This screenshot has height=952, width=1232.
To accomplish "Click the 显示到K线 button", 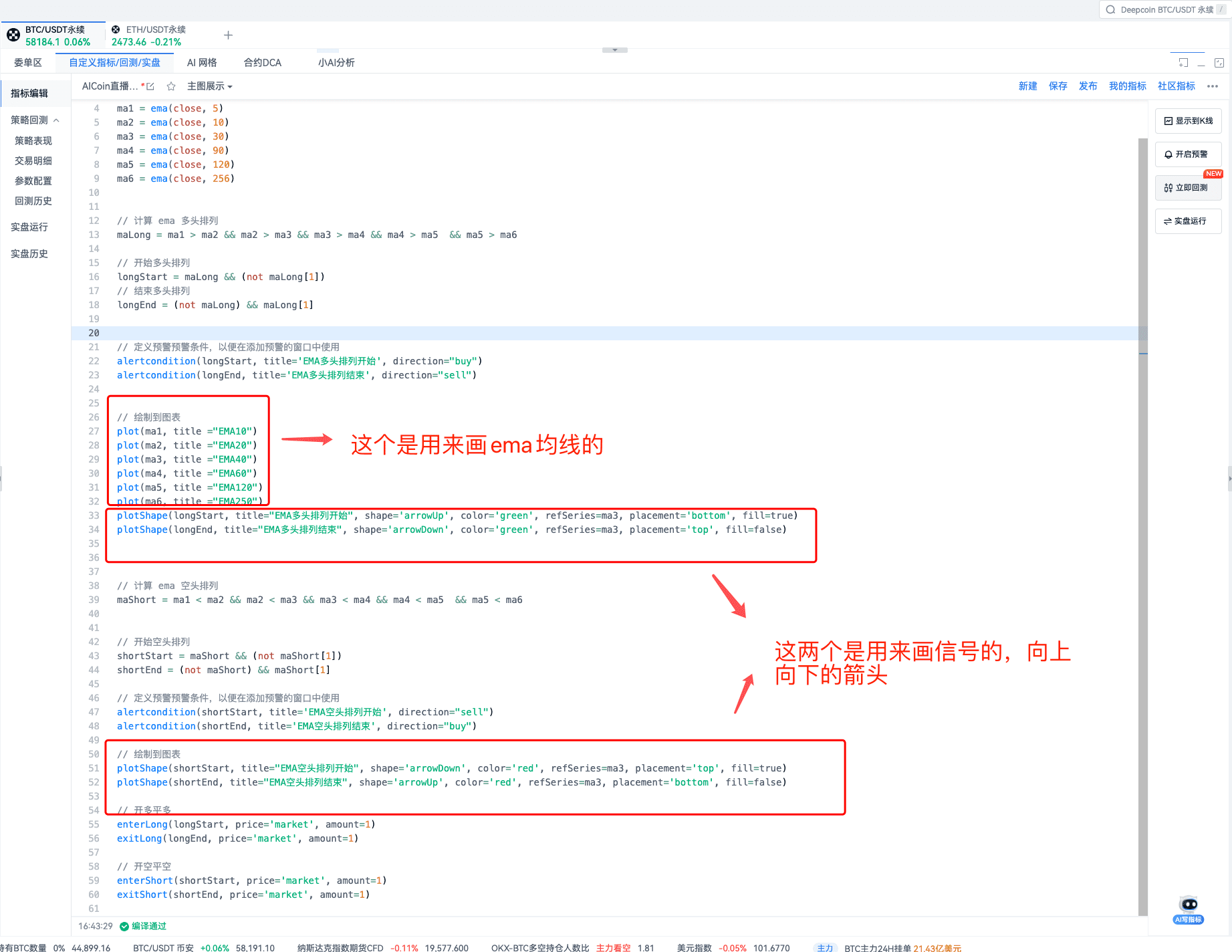I will [1188, 121].
